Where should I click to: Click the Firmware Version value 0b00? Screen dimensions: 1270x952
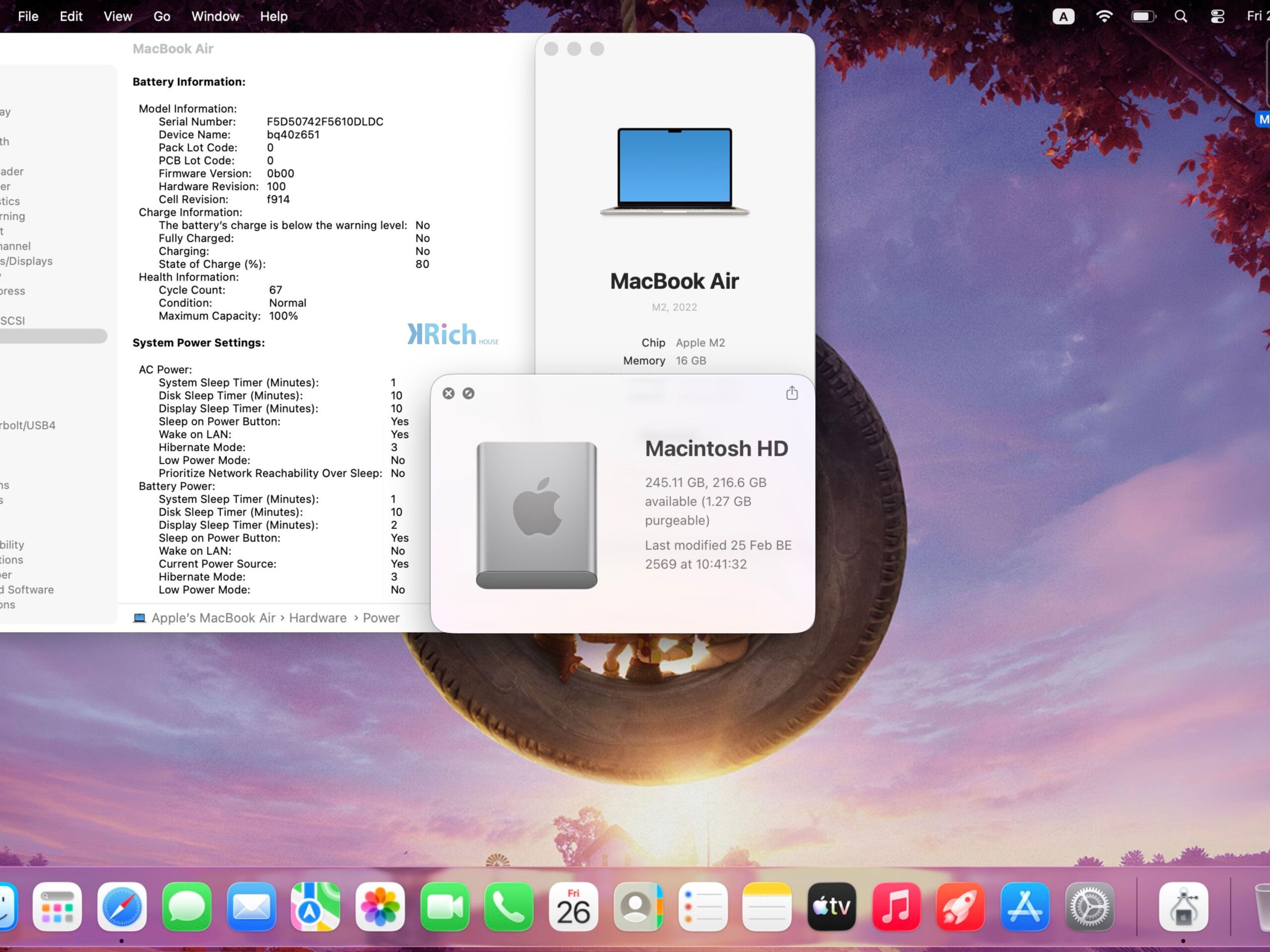280,174
